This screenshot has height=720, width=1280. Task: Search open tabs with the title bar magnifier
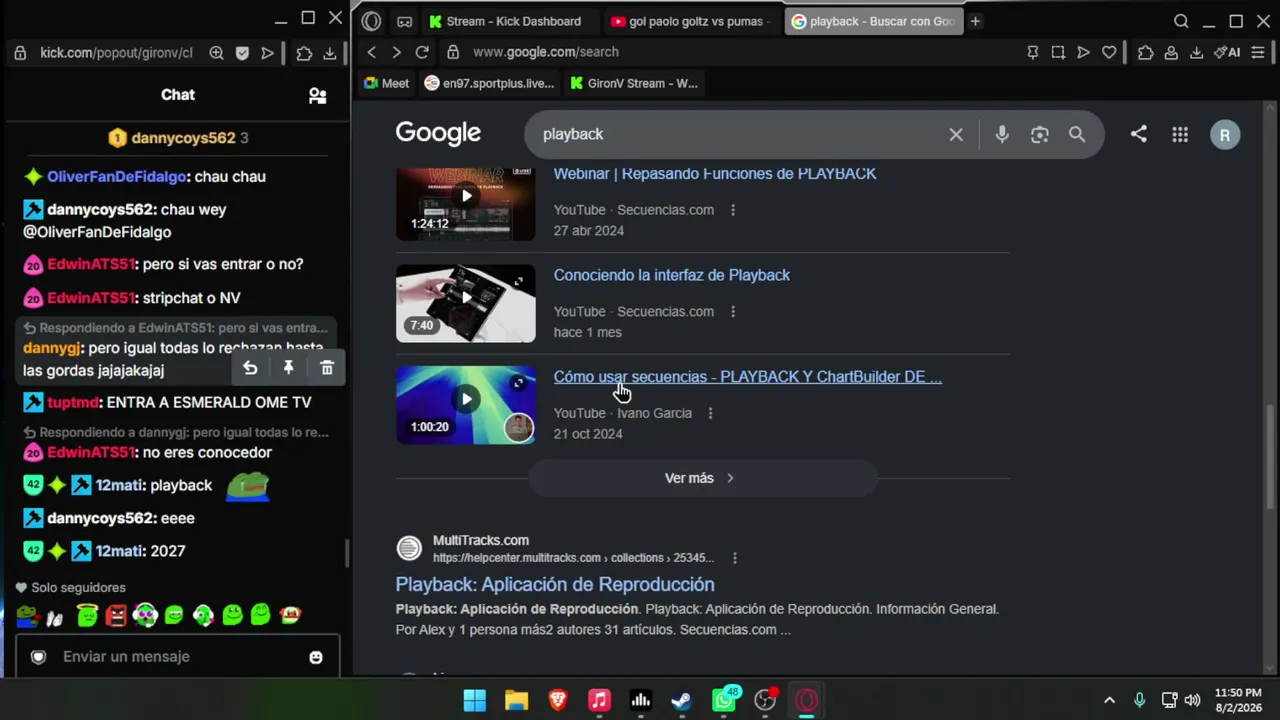(1181, 21)
